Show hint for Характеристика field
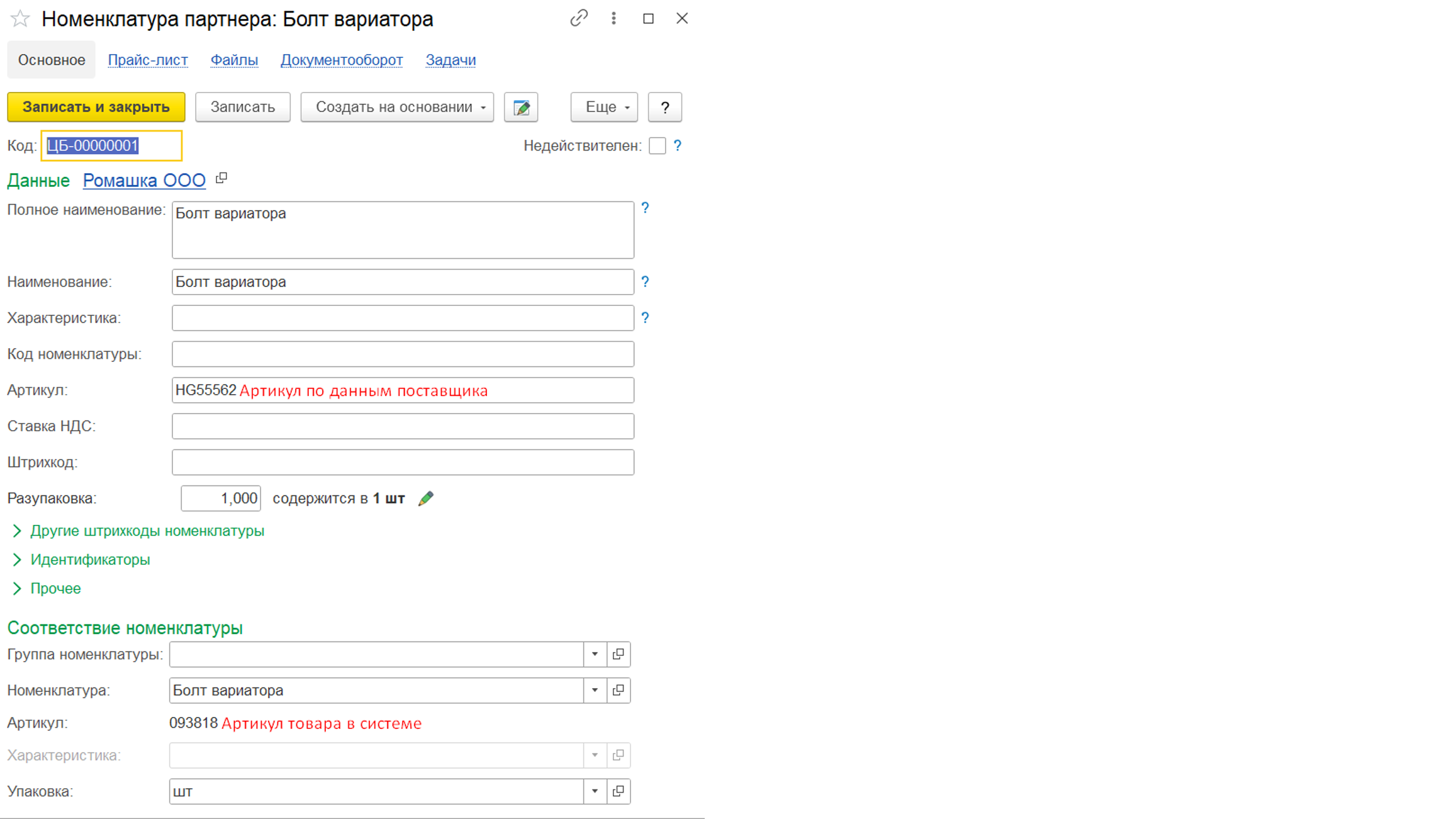1456x819 pixels. (x=645, y=318)
